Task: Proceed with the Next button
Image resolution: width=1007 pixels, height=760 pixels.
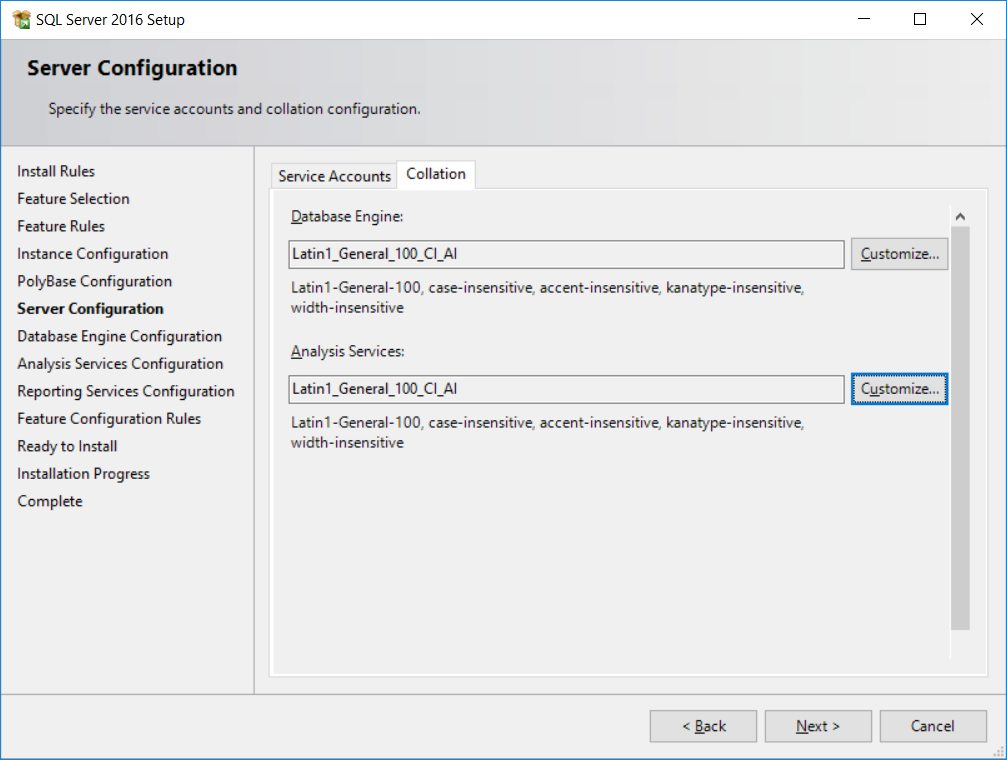Action: pos(818,726)
